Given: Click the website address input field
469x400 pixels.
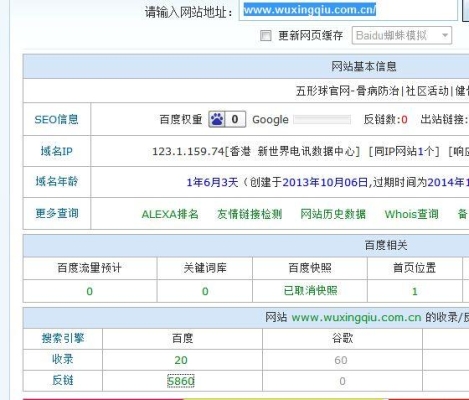Looking at the screenshot, I should pyautogui.click(x=348, y=10).
